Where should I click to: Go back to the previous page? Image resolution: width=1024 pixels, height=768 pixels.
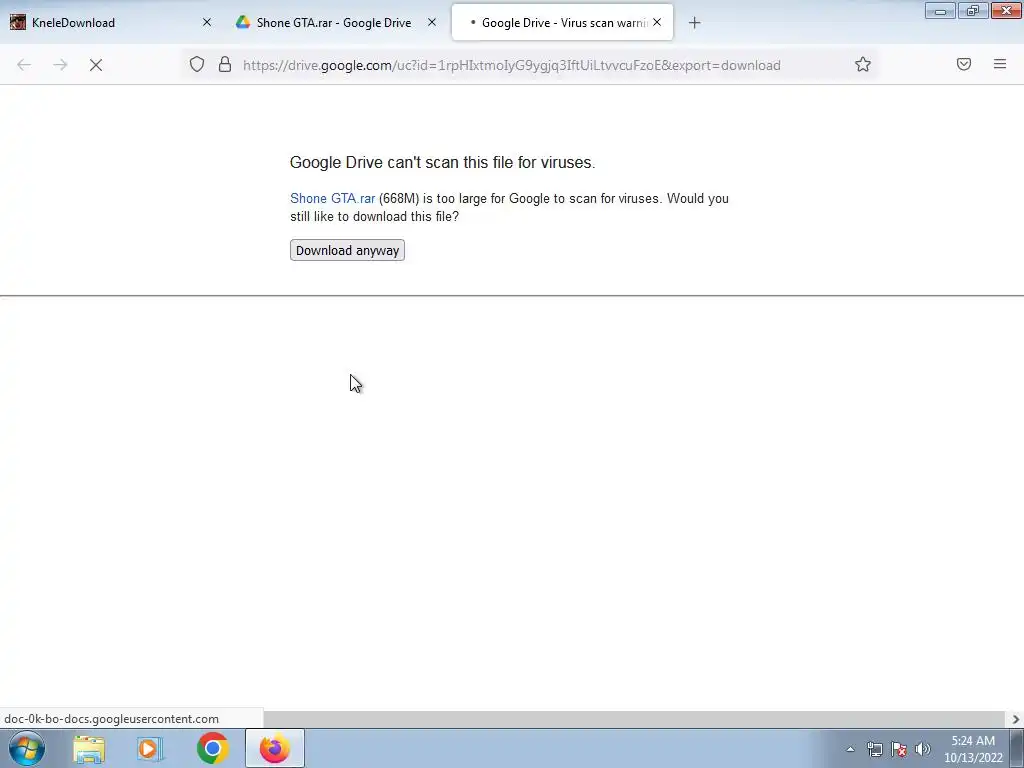pyautogui.click(x=24, y=65)
